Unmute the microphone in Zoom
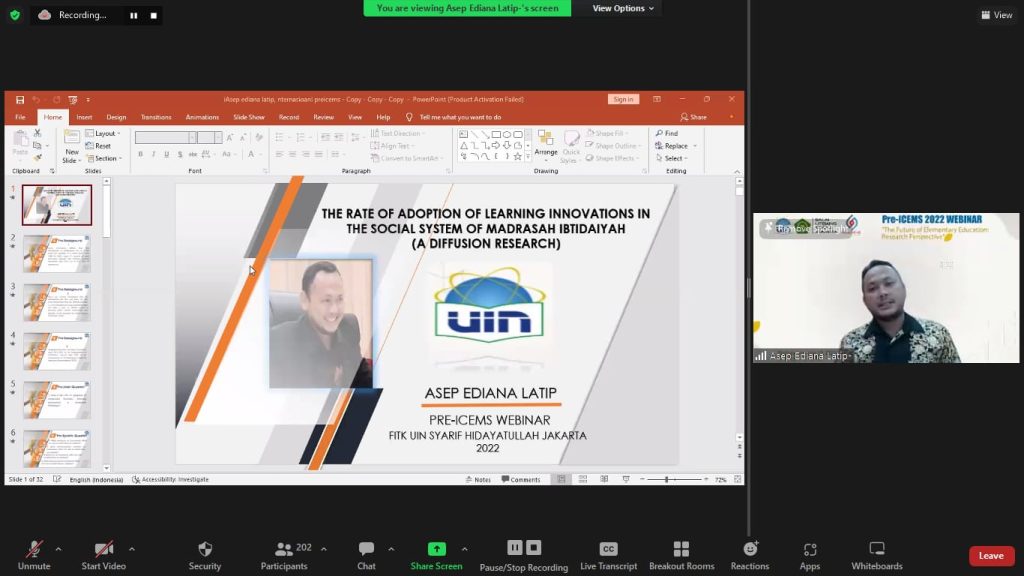Viewport: 1024px width, 576px height. tap(34, 556)
